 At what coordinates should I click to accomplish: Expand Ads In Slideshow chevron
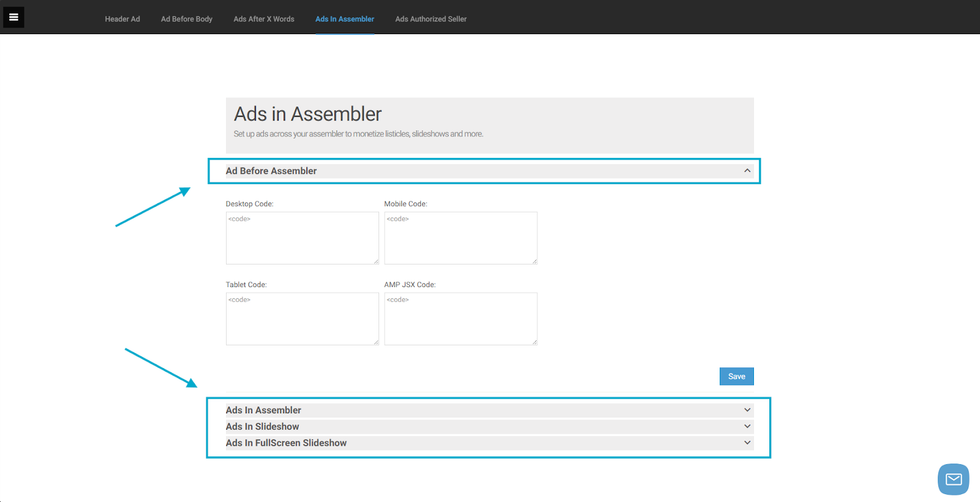point(747,426)
